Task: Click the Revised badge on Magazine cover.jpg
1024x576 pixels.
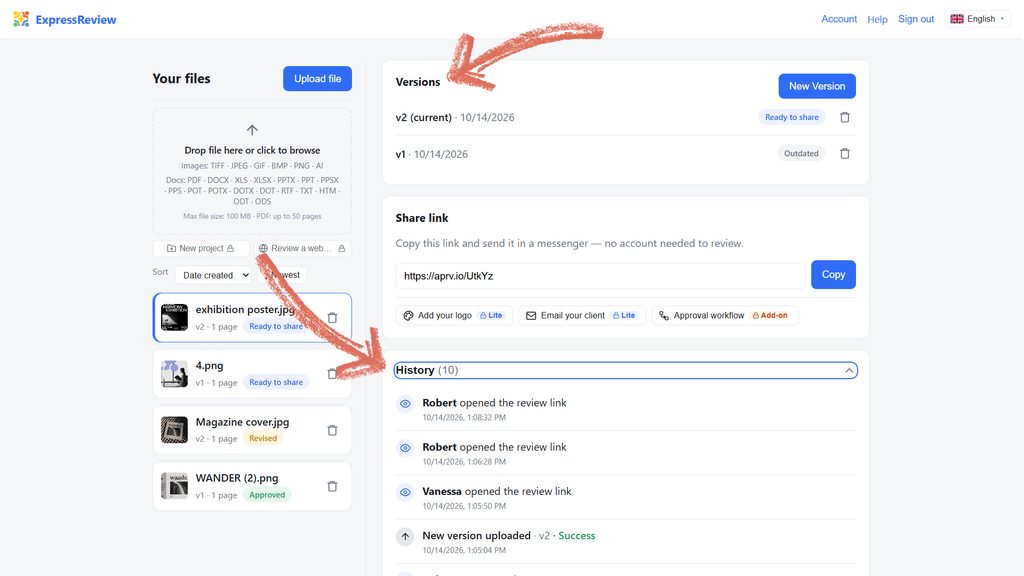Action: (263, 438)
